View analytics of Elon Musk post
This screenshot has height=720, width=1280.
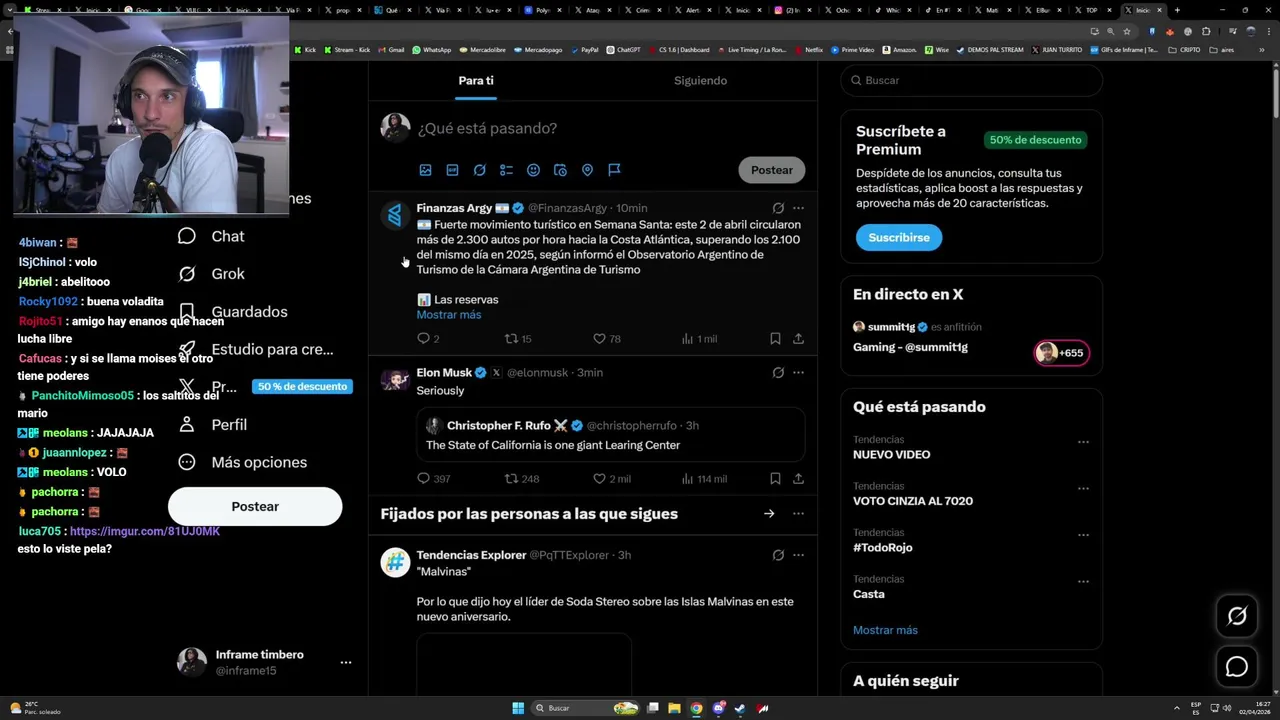point(704,479)
